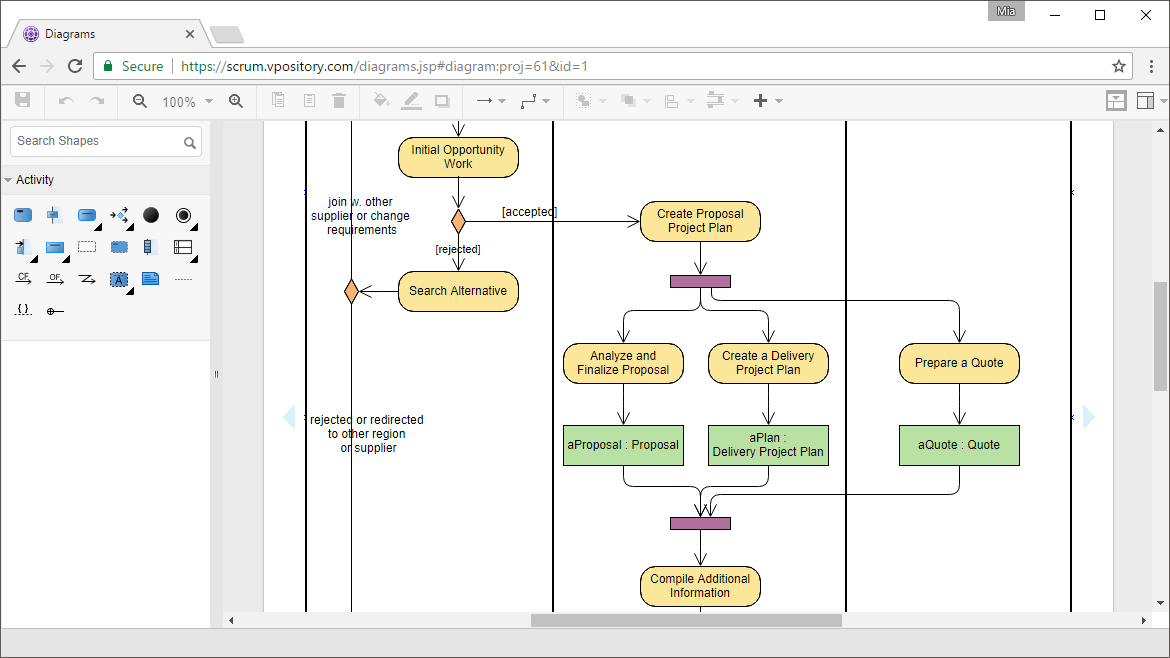The image size is (1170, 658).
Task: Select the Constraint braces shape
Action: click(x=24, y=310)
